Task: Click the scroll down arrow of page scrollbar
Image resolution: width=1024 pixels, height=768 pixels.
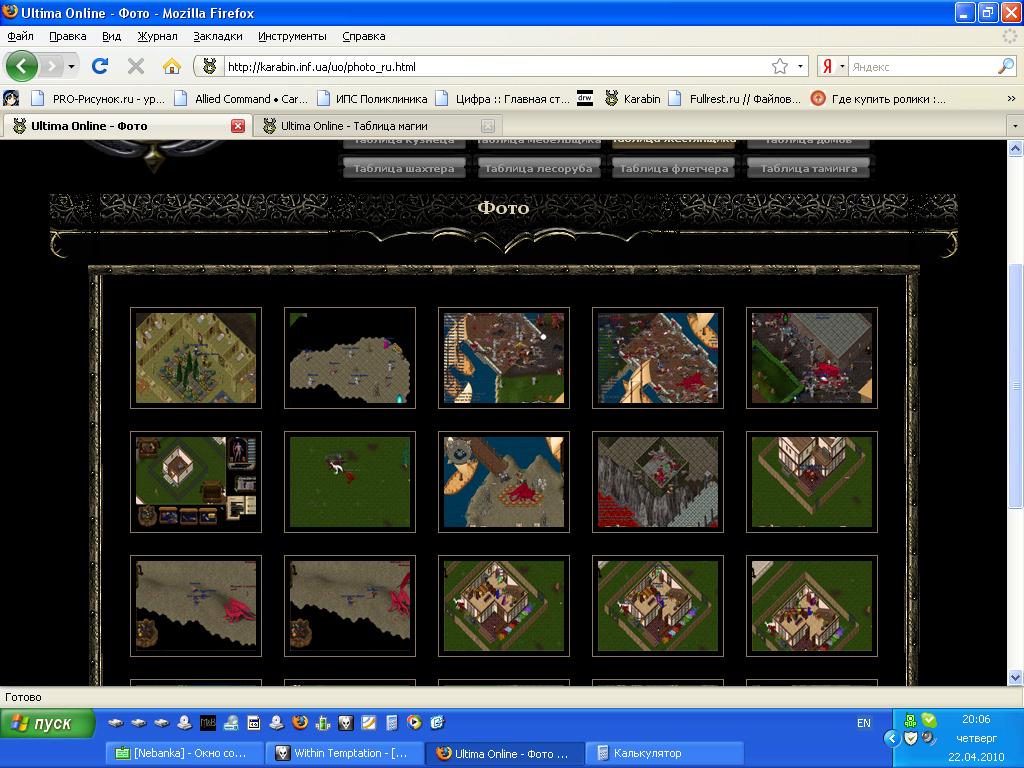Action: (1016, 677)
